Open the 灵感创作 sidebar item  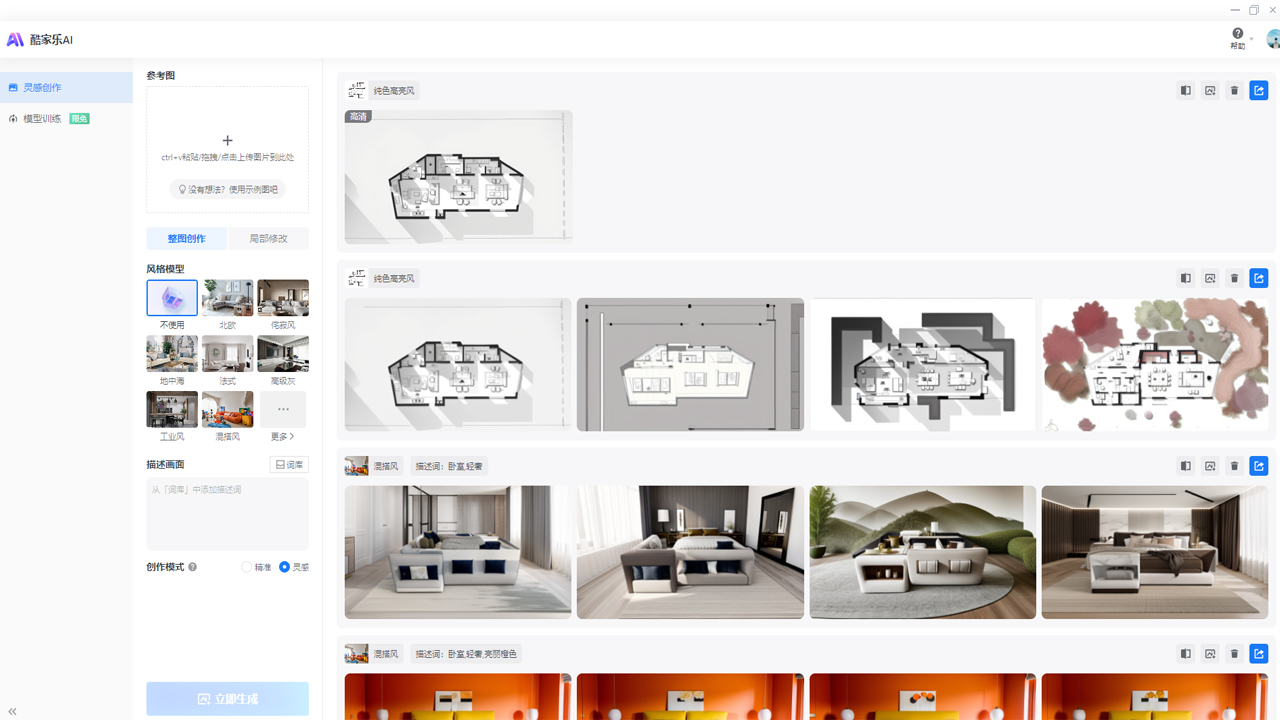coord(66,87)
